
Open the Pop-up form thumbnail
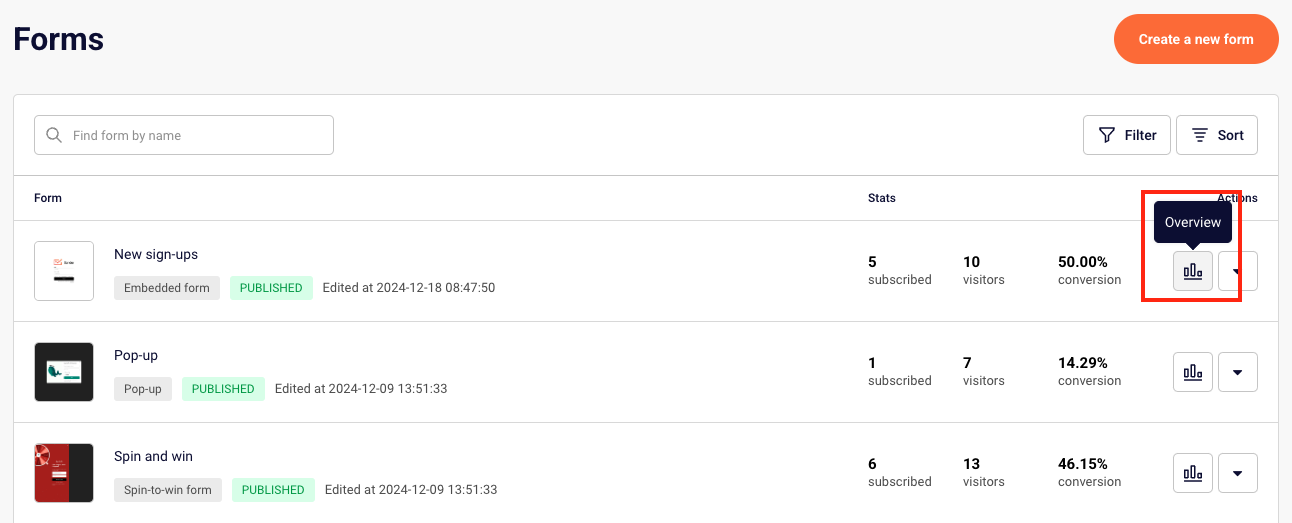pyautogui.click(x=64, y=372)
